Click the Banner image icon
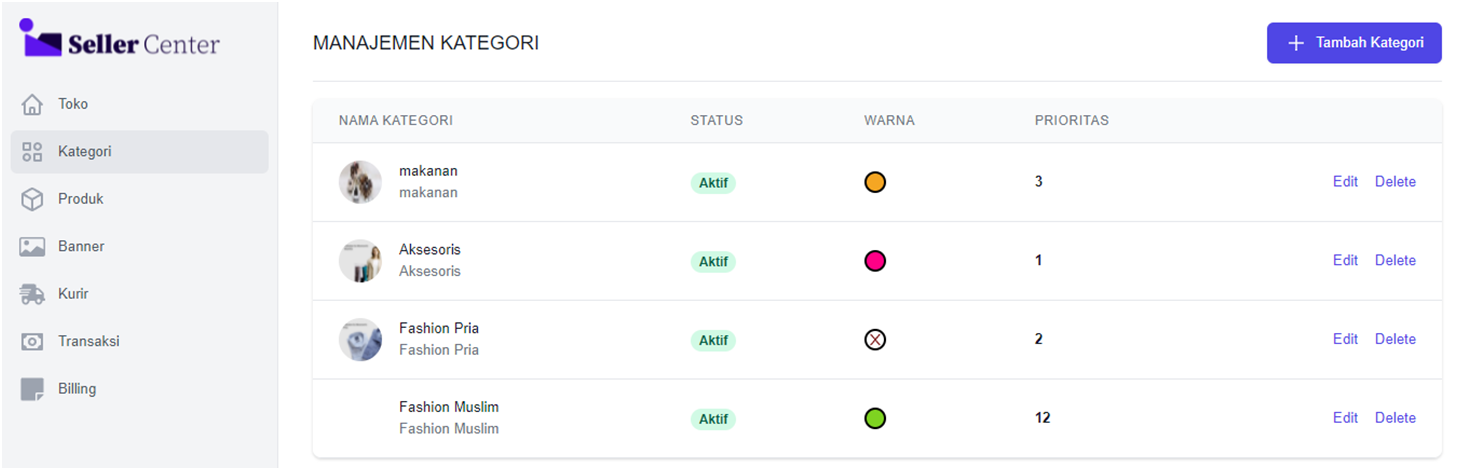 pyautogui.click(x=32, y=246)
